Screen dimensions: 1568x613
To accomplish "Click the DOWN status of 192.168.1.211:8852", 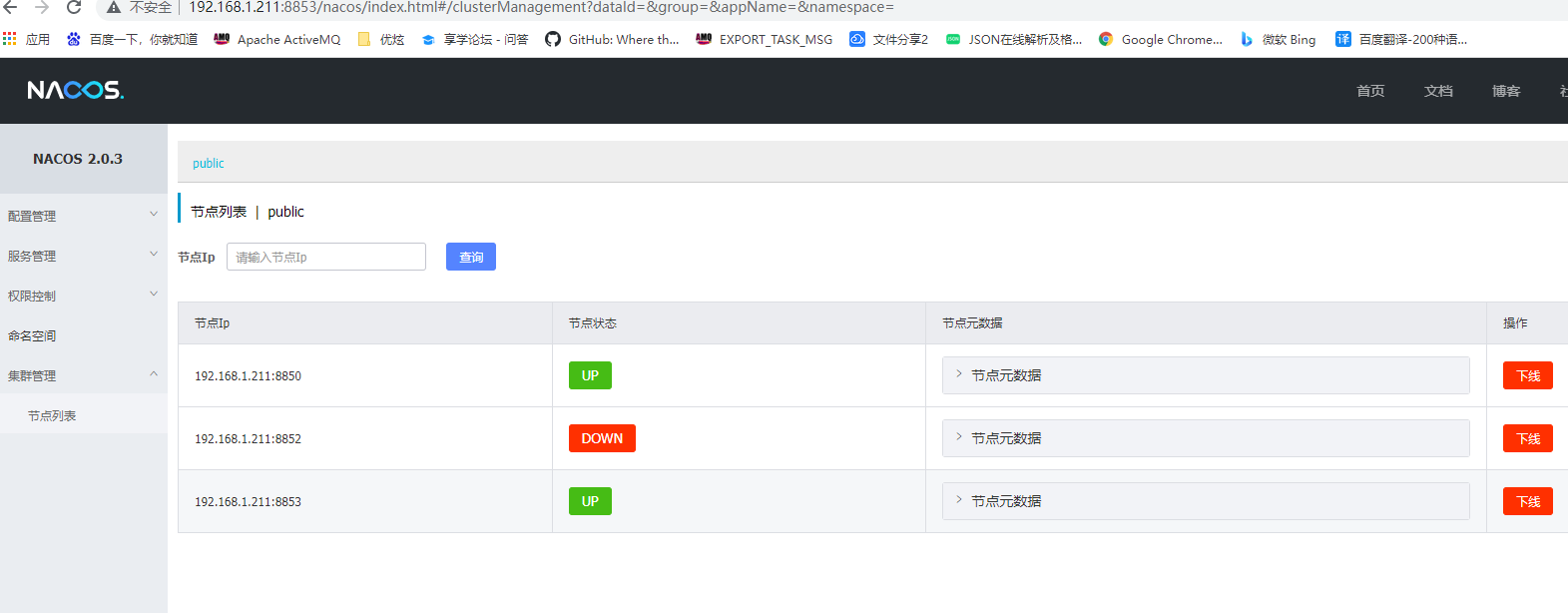I will point(602,438).
